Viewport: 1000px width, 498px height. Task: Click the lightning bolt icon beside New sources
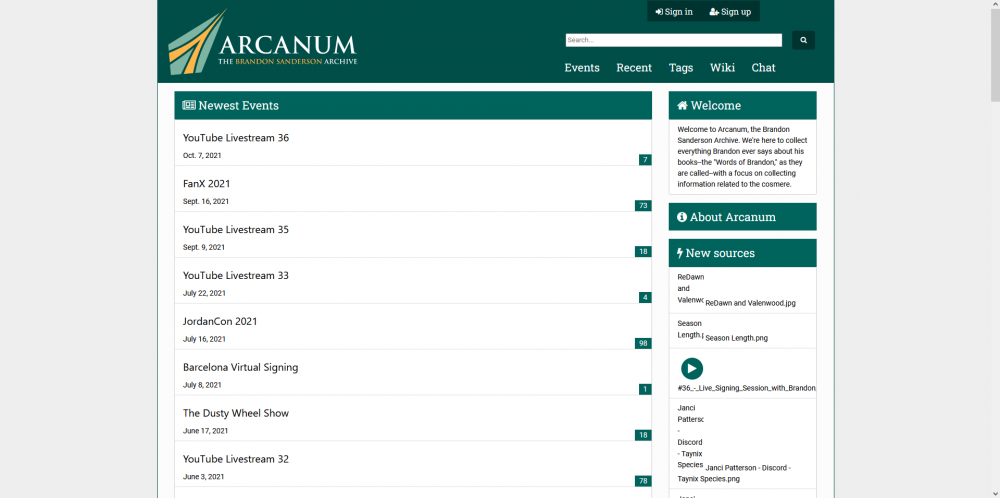[680, 253]
